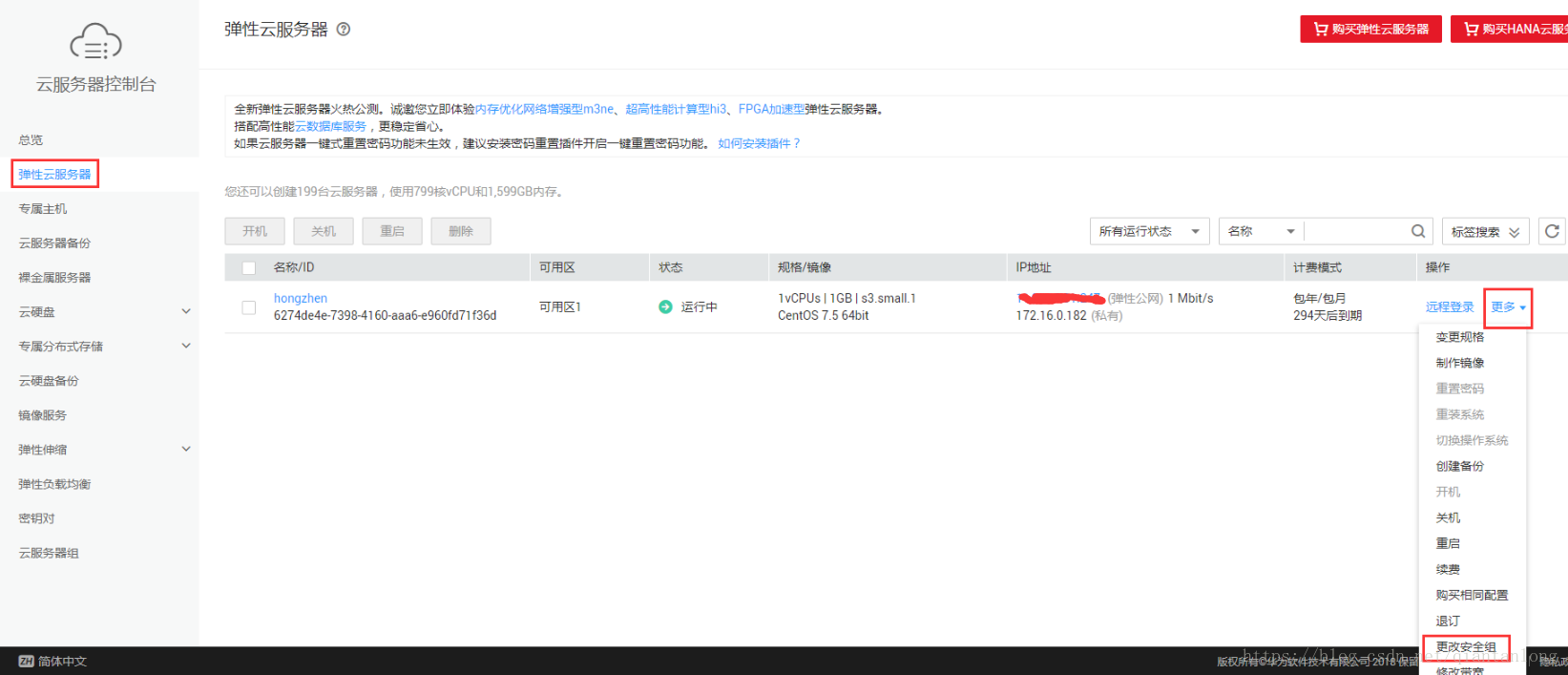Viewport: 1568px width, 675px height.
Task: Go to 总览 in the sidebar
Action: (31, 139)
